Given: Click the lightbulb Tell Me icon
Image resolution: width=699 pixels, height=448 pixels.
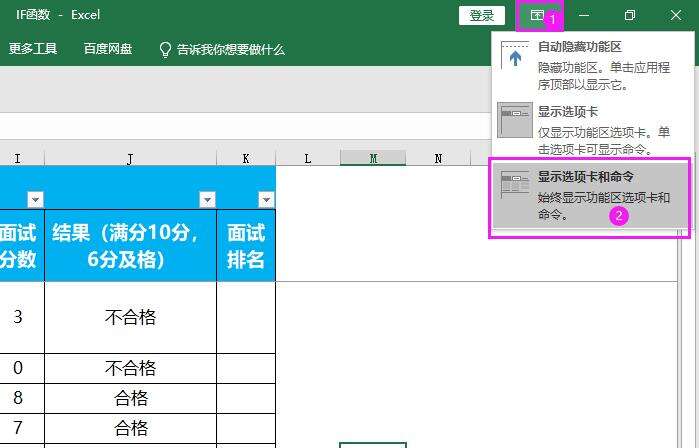Looking at the screenshot, I should (165, 49).
